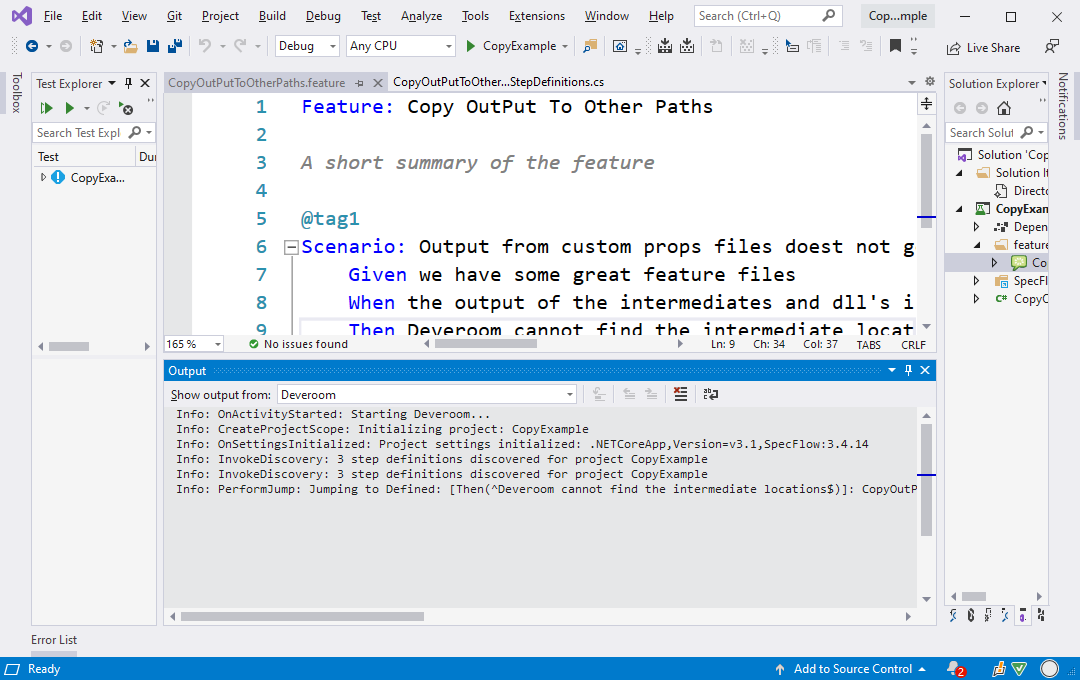Open the Test Explorer title dropdown arrow
This screenshot has height=680, width=1080.
click(112, 83)
